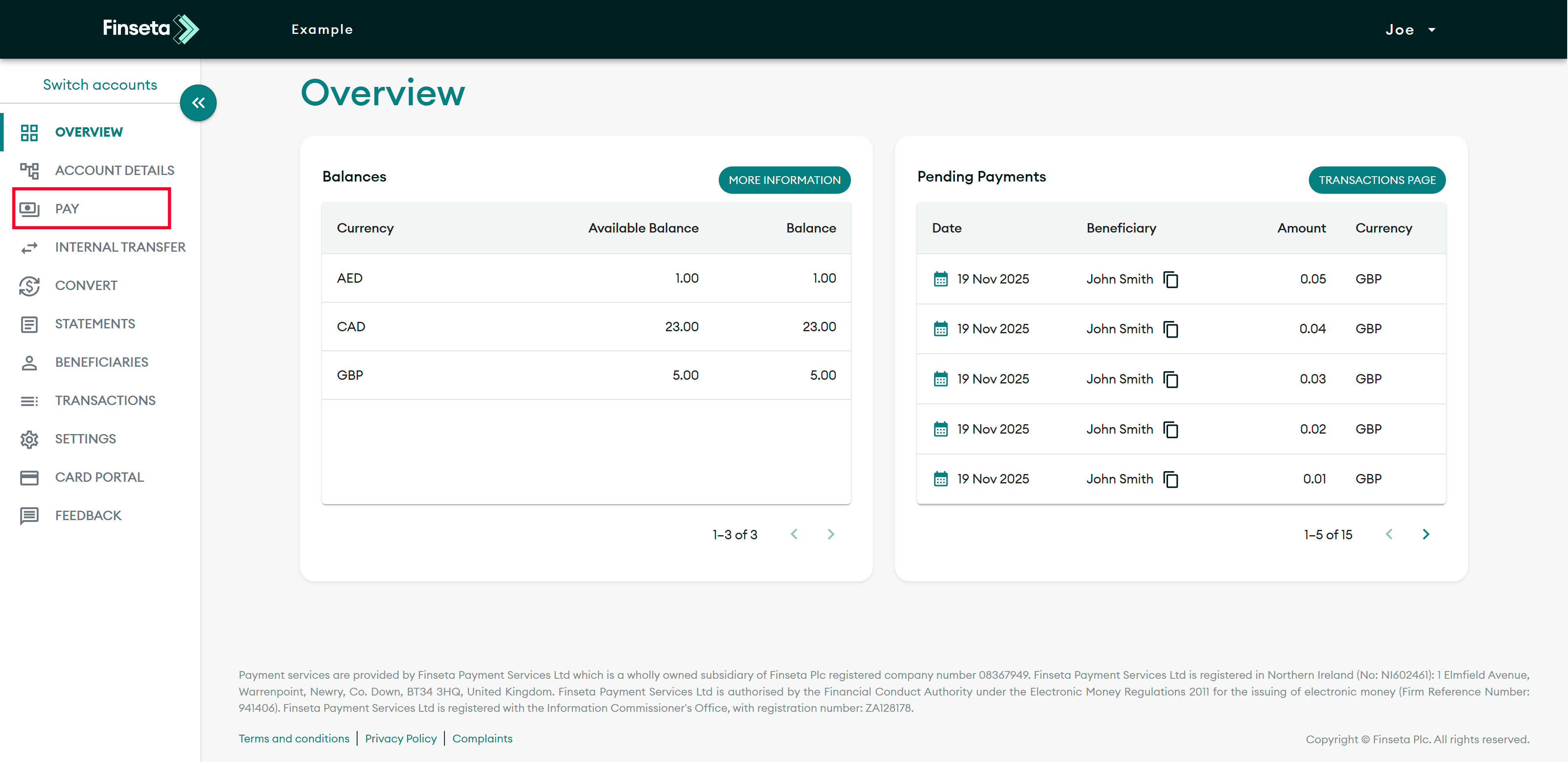Viewport: 1568px width, 762px height.
Task: Open the Privacy Policy link
Action: pos(400,738)
